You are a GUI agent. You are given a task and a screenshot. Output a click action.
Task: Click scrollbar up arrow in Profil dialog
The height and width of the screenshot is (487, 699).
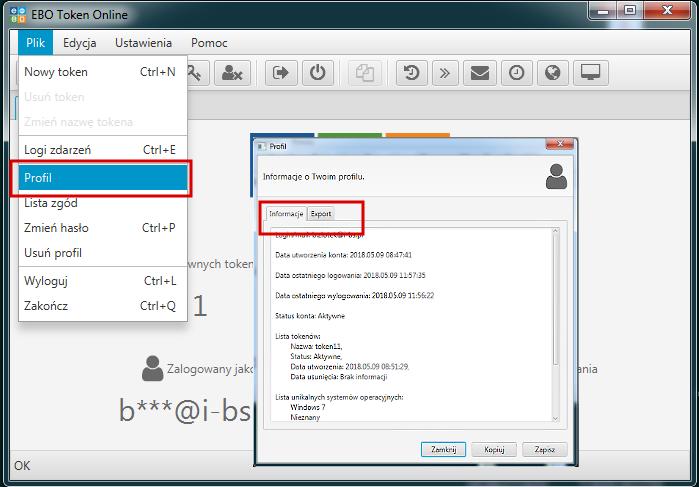click(555, 231)
